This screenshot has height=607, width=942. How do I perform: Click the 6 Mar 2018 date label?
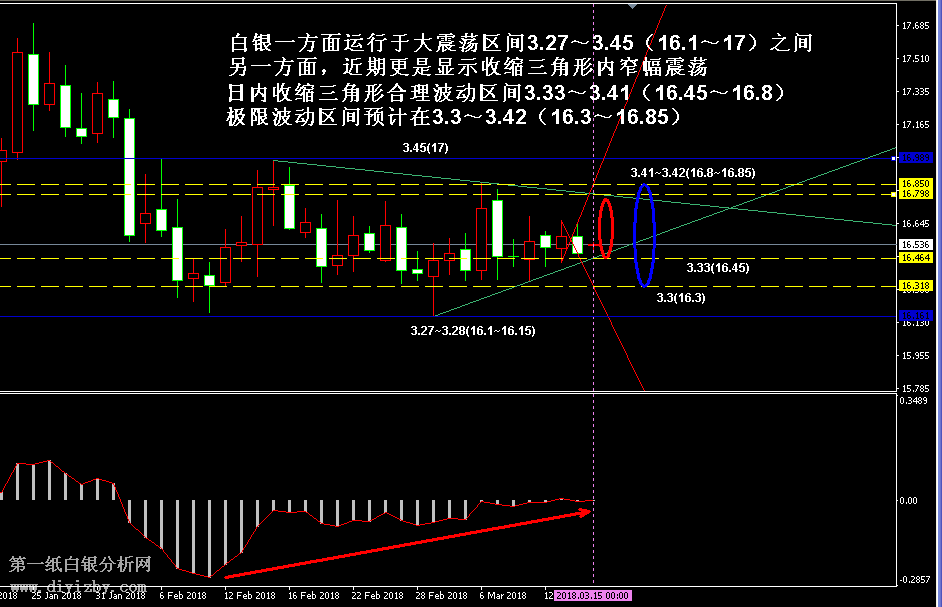pos(503,596)
